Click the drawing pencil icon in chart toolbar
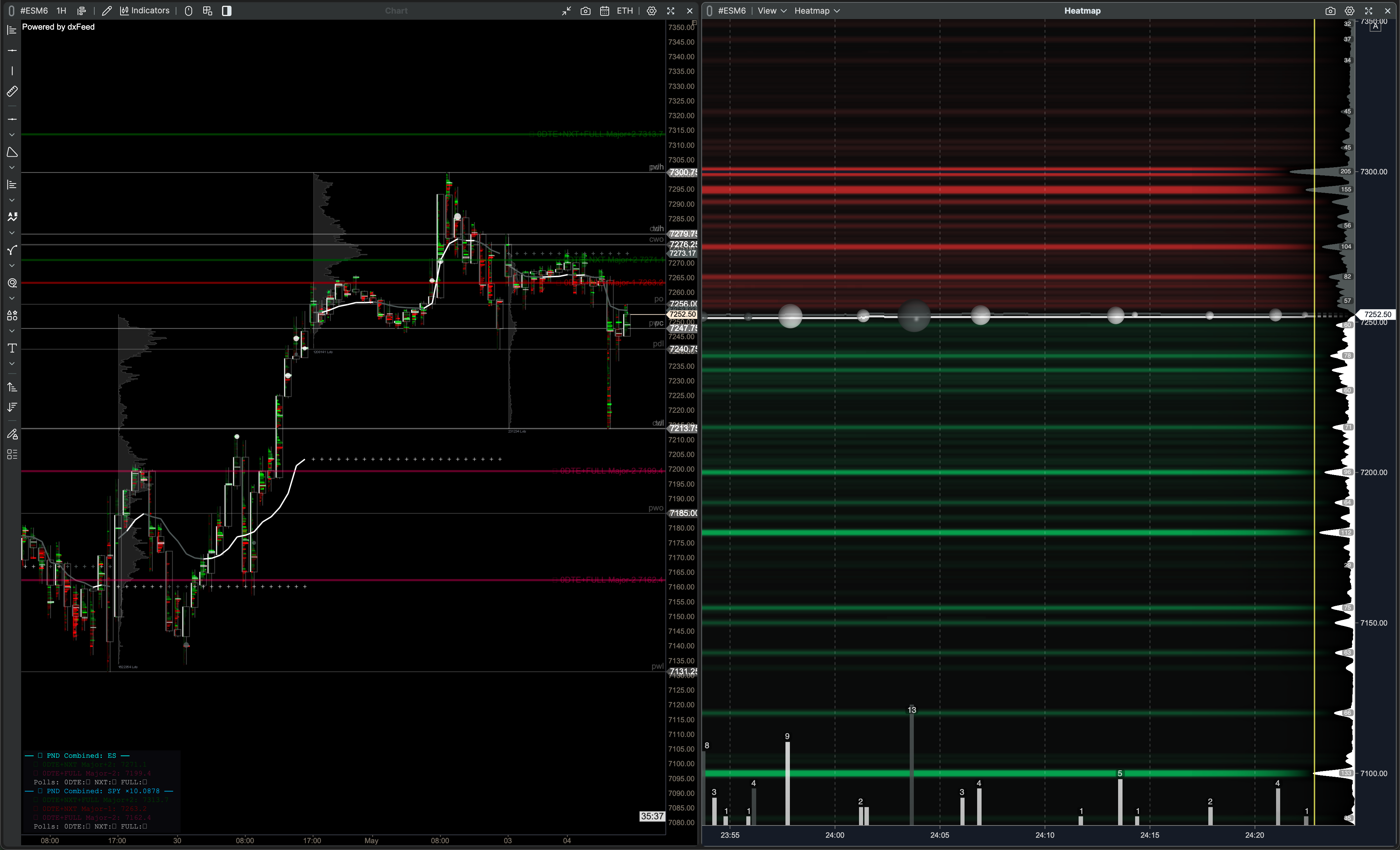 [x=107, y=11]
